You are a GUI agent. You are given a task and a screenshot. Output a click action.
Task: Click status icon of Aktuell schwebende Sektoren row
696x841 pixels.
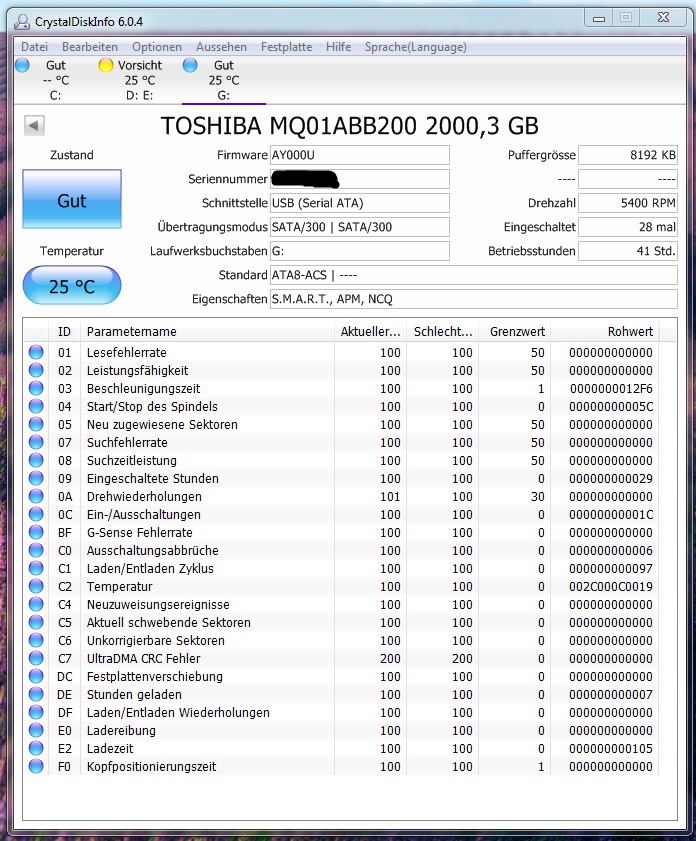[36, 622]
